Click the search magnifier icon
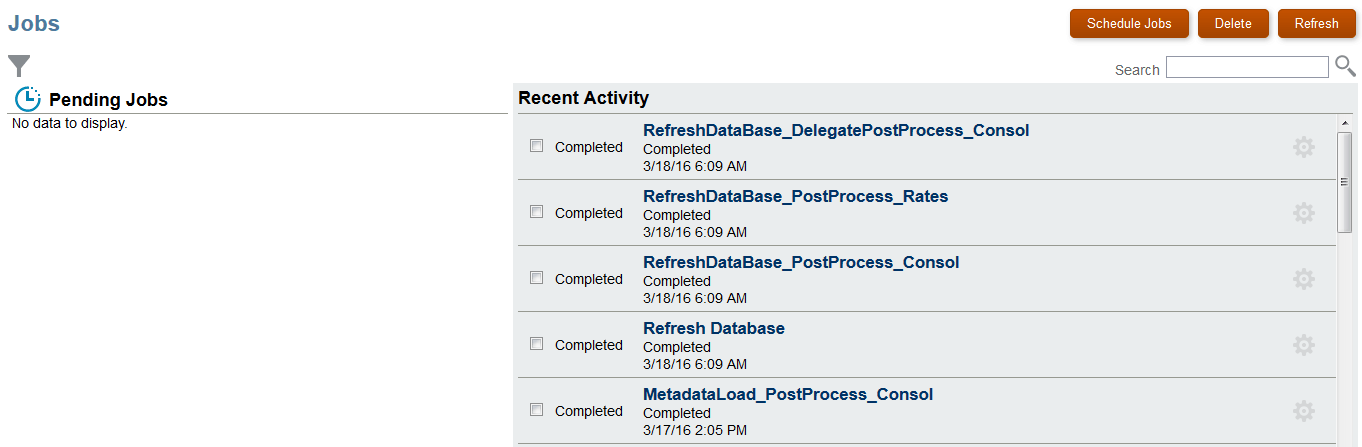The image size is (1362, 447). coord(1345,67)
